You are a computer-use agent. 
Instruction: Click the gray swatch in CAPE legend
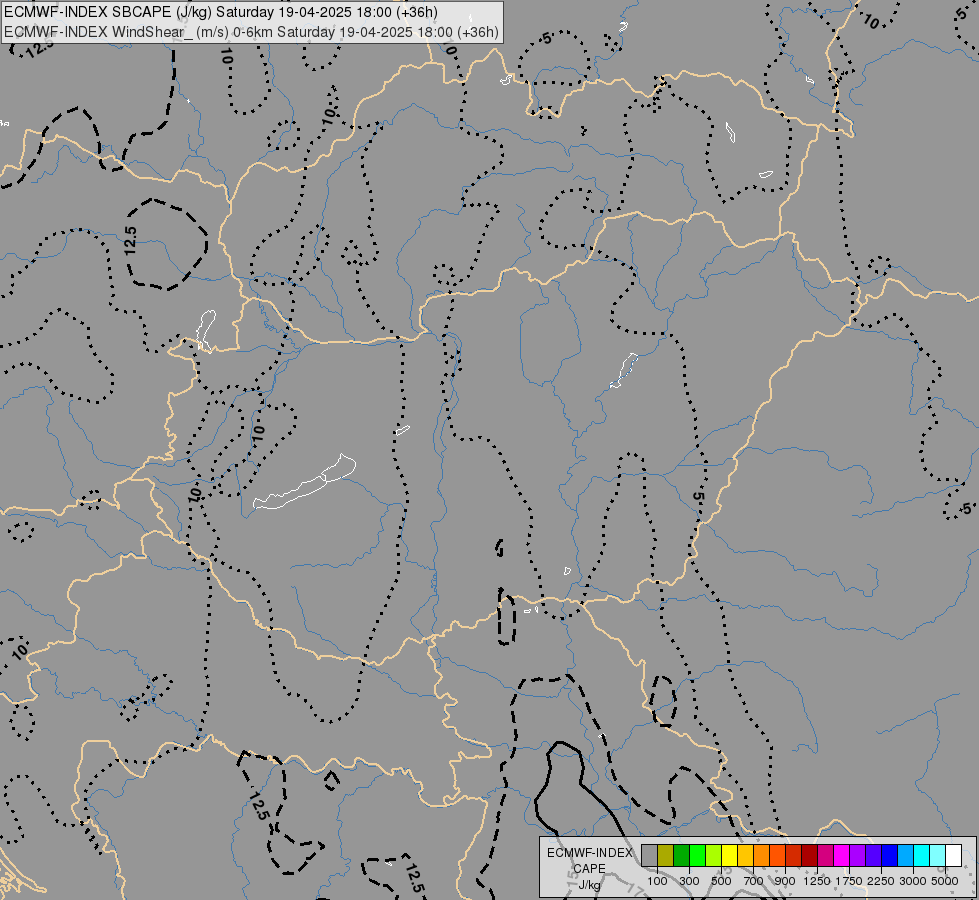coord(649,855)
